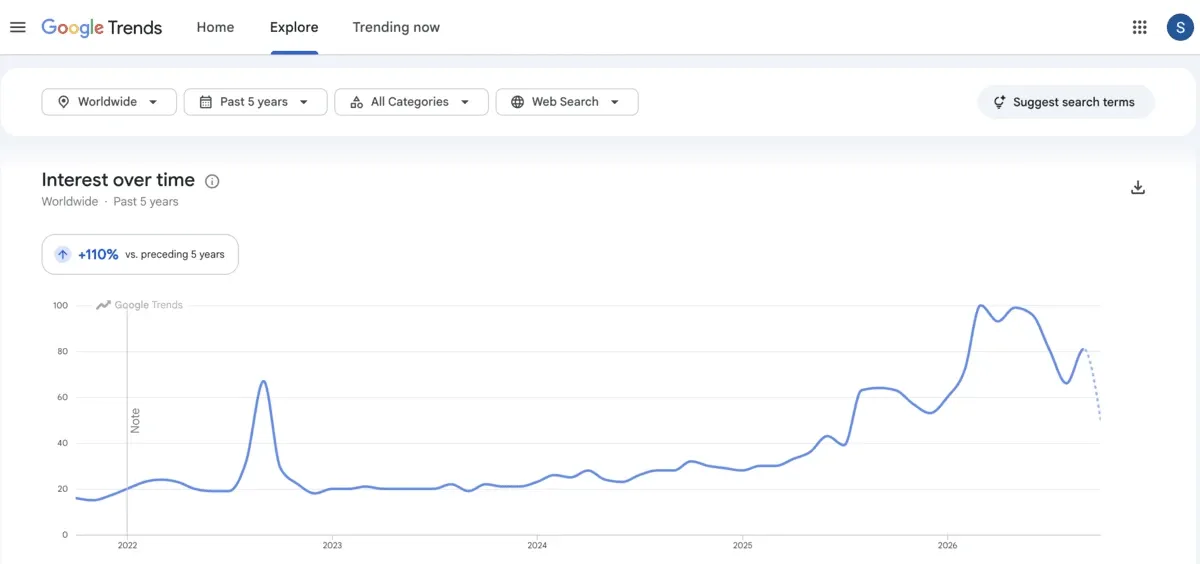Image resolution: width=1200 pixels, height=564 pixels.
Task: Open the hamburger main menu
Action: pos(18,27)
